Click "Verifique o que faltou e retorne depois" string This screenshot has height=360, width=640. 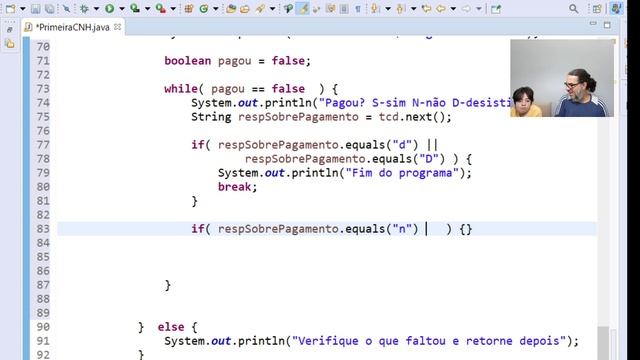(429, 341)
